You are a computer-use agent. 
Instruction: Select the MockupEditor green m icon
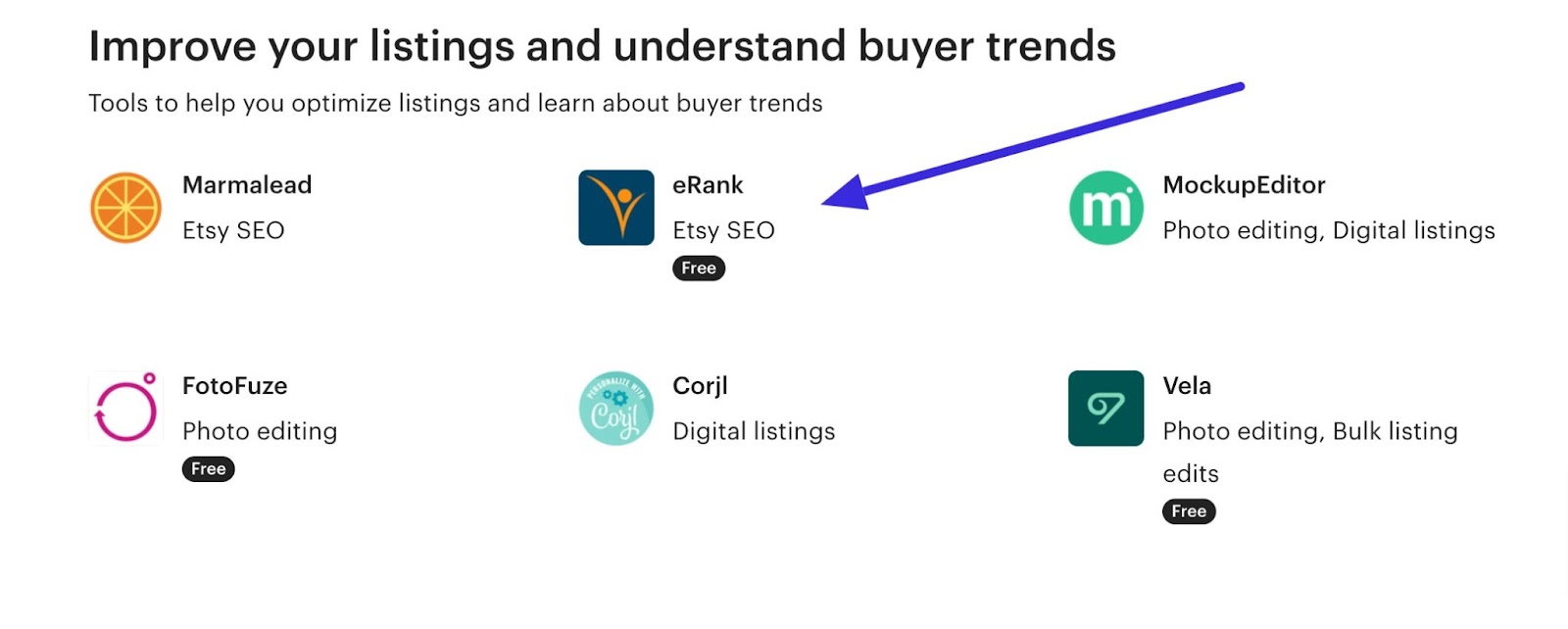pyautogui.click(x=1105, y=208)
